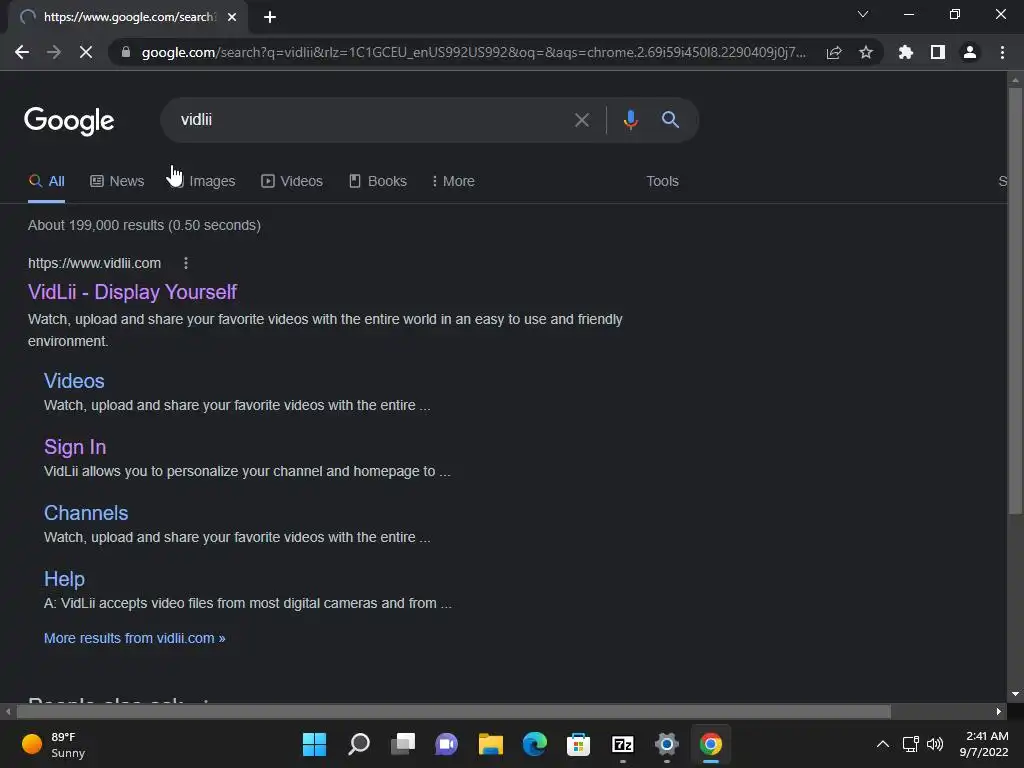Image resolution: width=1024 pixels, height=768 pixels.
Task: Expand the More search categories menu
Action: tap(453, 181)
